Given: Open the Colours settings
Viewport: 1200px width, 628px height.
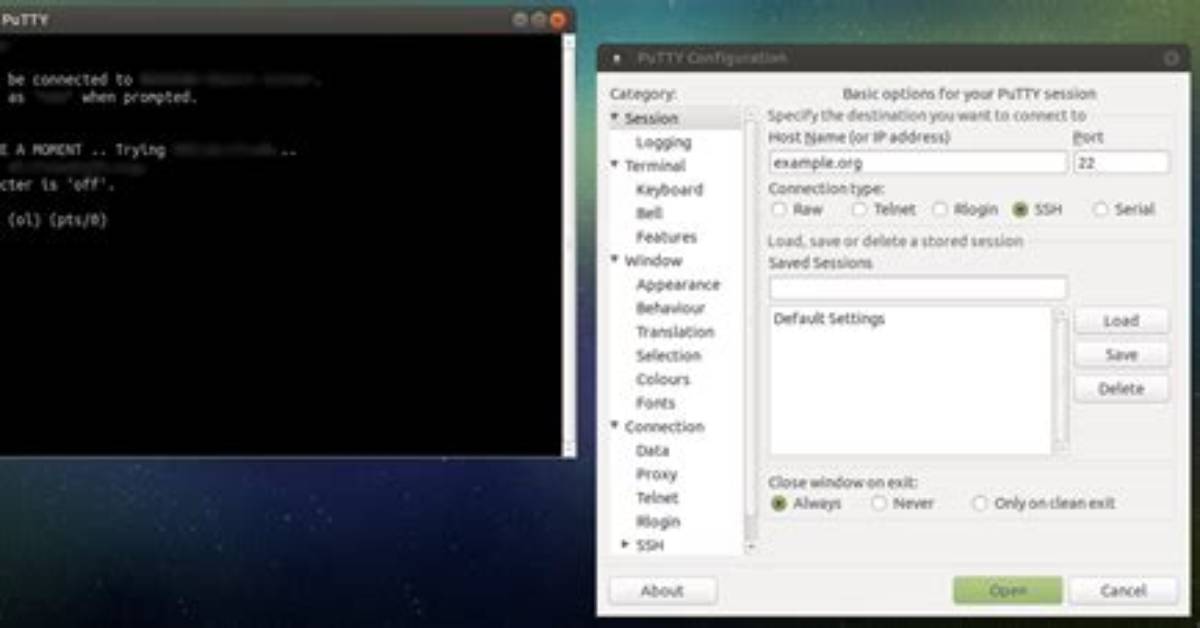Looking at the screenshot, I should click(x=663, y=380).
